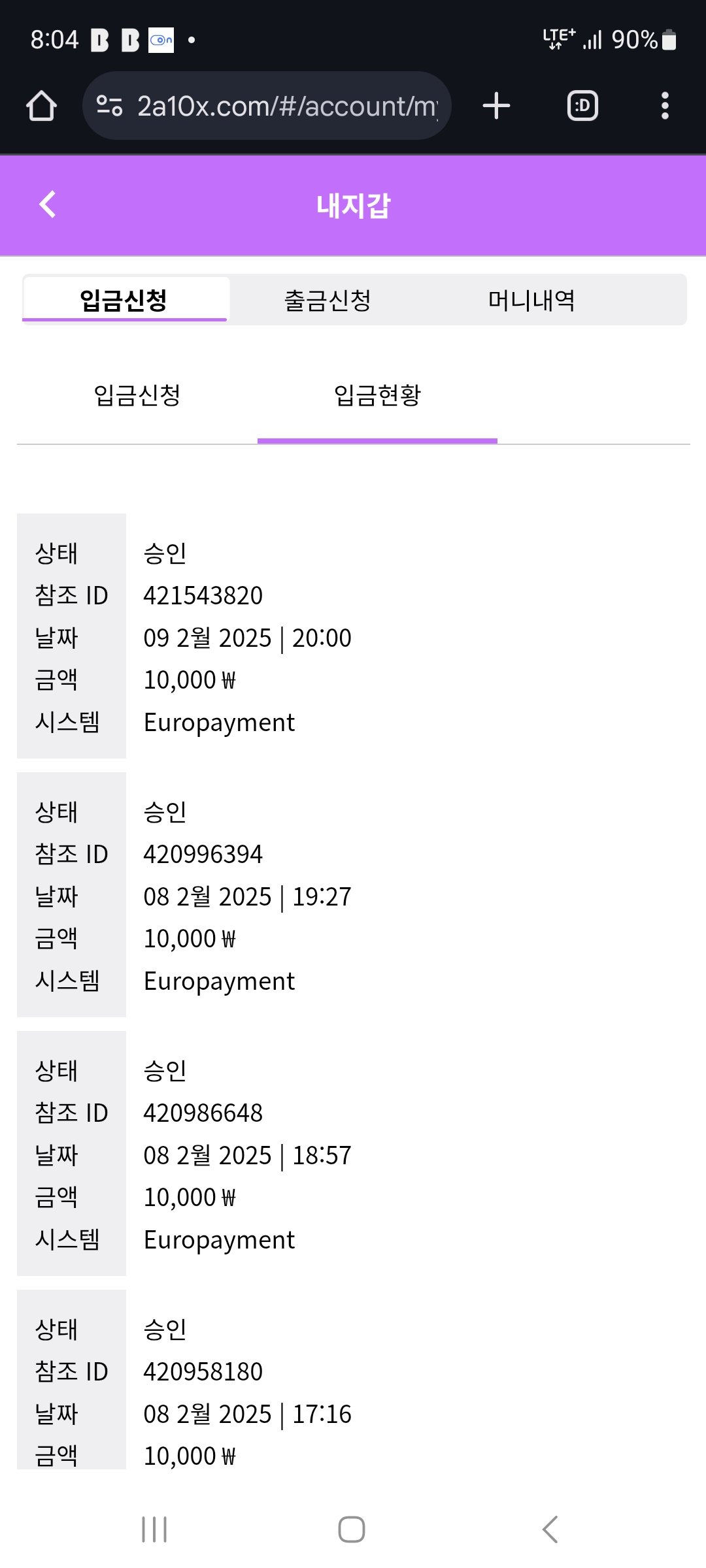Open the 입금신청 sub-tab

[x=137, y=395]
